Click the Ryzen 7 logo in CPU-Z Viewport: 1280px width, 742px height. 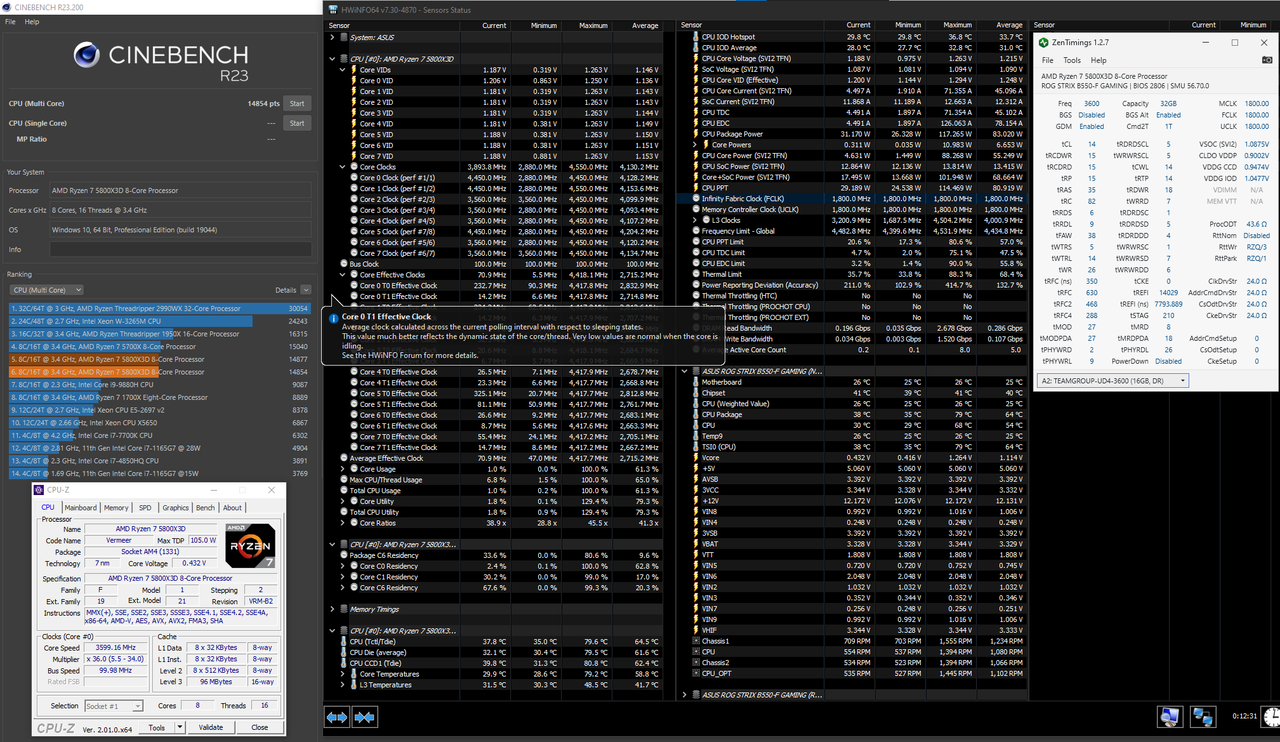[x=250, y=546]
